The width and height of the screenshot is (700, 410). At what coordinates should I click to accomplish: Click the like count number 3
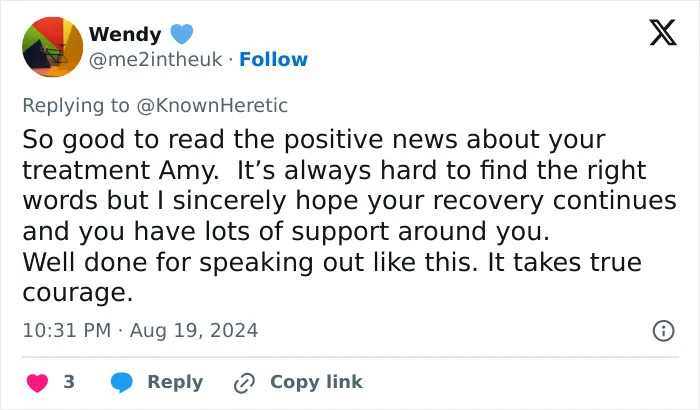tap(69, 382)
